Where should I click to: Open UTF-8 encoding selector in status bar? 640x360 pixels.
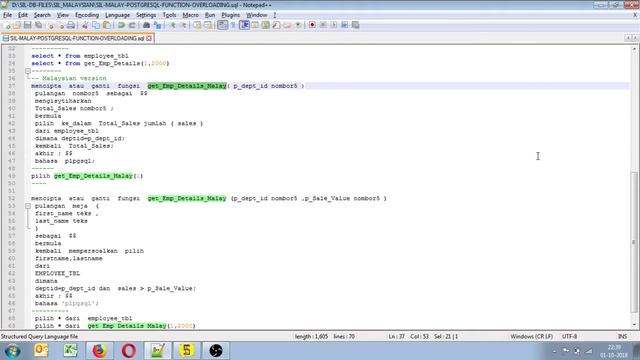(x=569, y=336)
